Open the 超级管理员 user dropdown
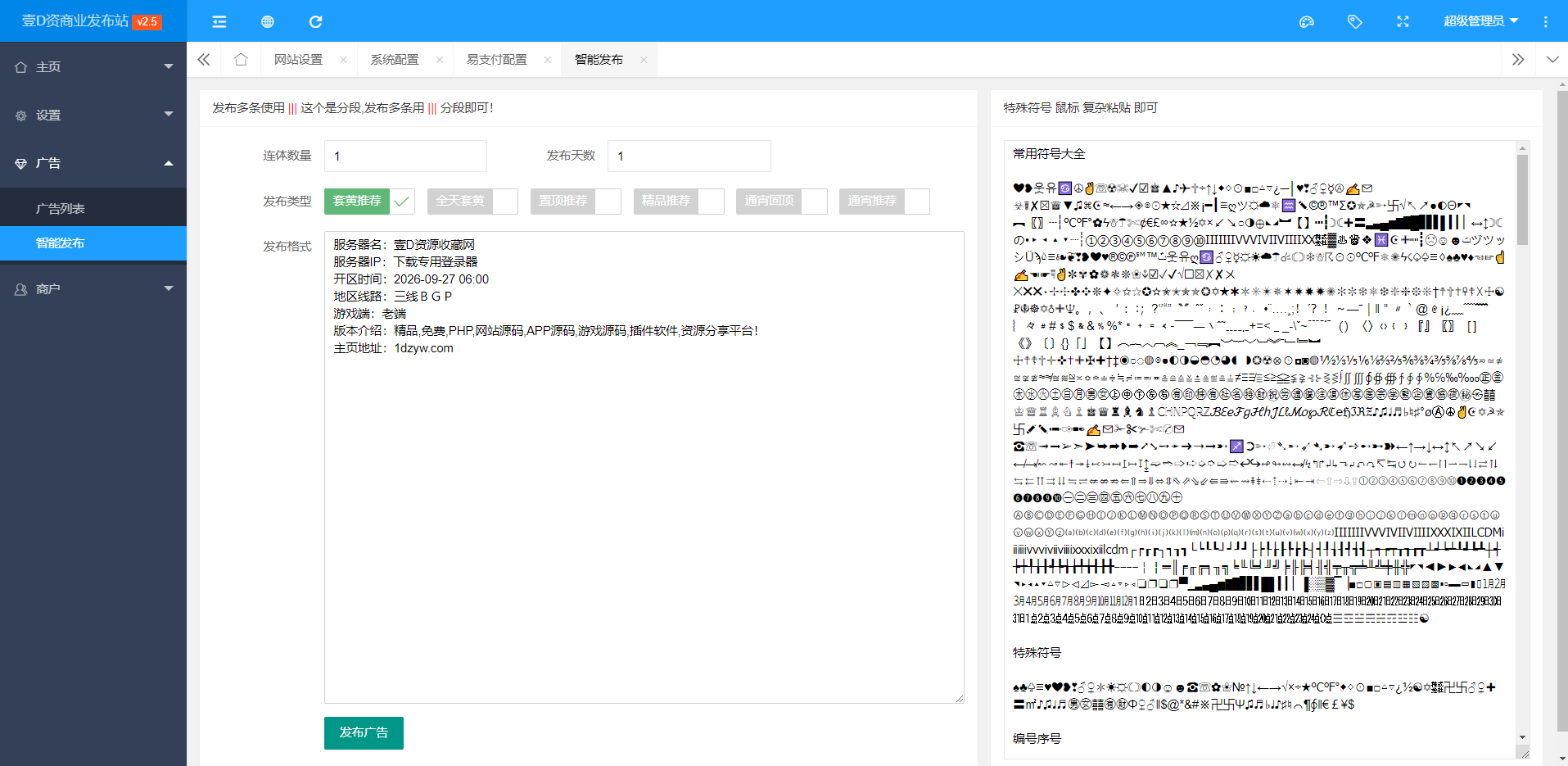Image resolution: width=1568 pixels, height=766 pixels. point(1480,21)
